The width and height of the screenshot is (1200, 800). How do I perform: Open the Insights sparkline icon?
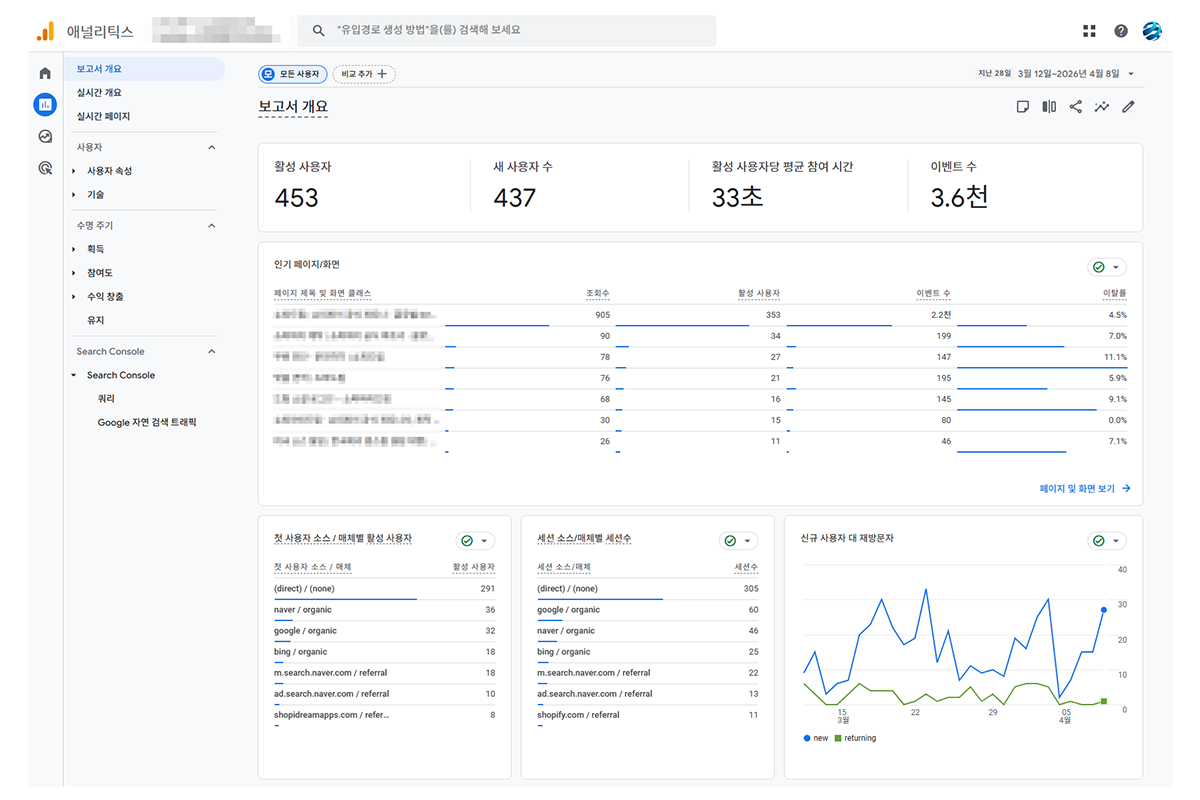(1102, 107)
